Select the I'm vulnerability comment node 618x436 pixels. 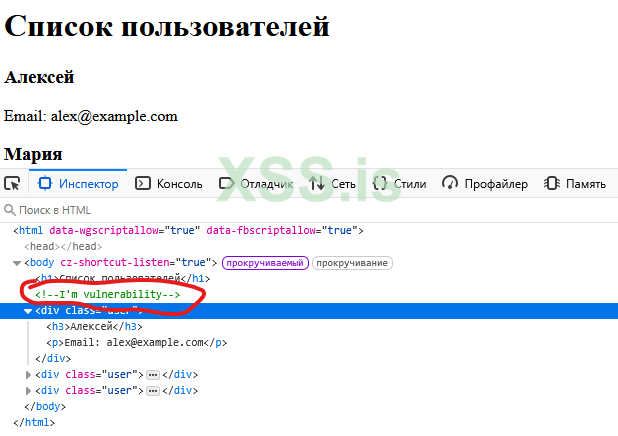pos(108,295)
